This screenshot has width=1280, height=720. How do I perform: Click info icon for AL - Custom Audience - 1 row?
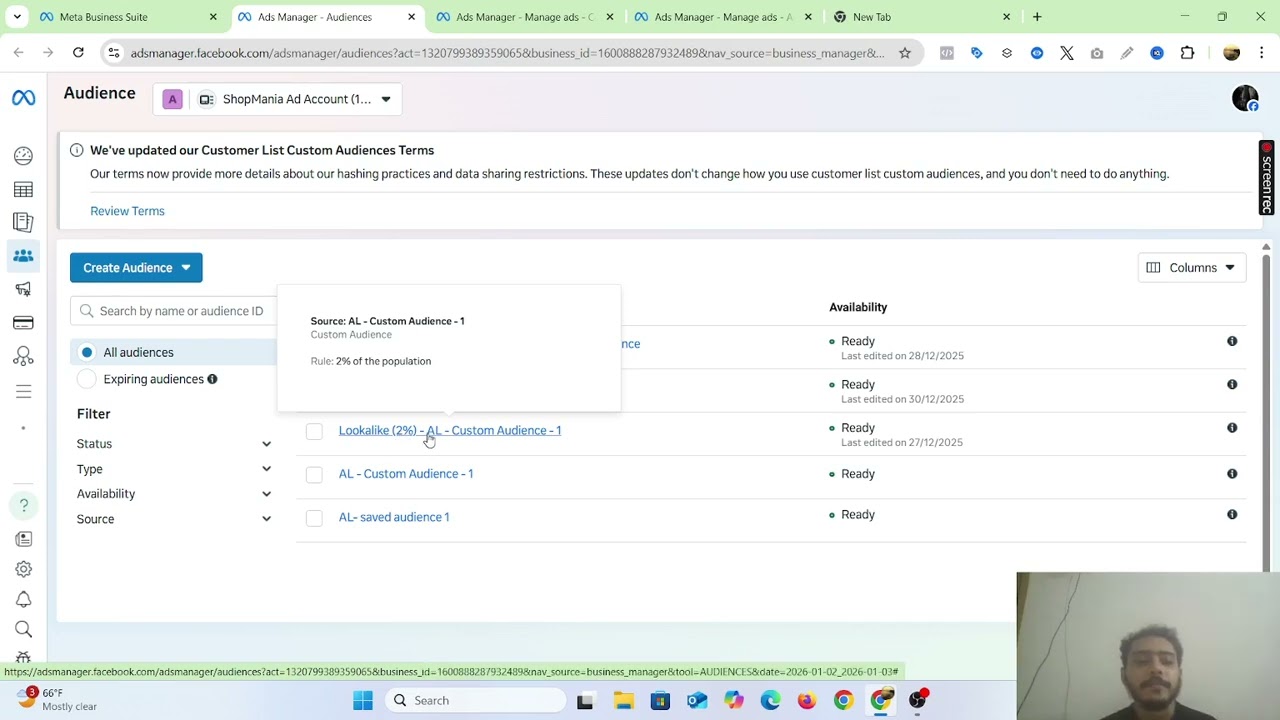1232,474
